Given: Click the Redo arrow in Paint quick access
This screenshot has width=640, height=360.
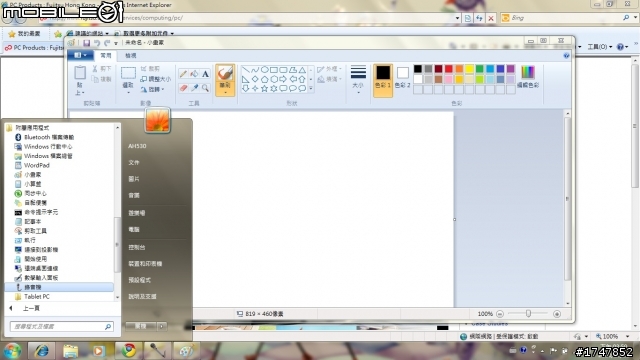Looking at the screenshot, I should point(107,43).
